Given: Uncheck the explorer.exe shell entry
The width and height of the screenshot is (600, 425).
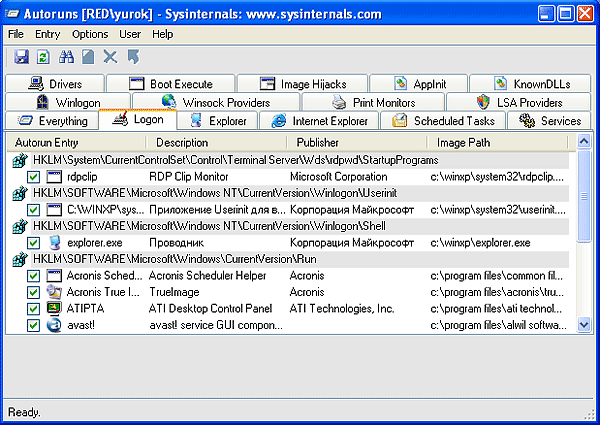Looking at the screenshot, I should click(x=33, y=243).
